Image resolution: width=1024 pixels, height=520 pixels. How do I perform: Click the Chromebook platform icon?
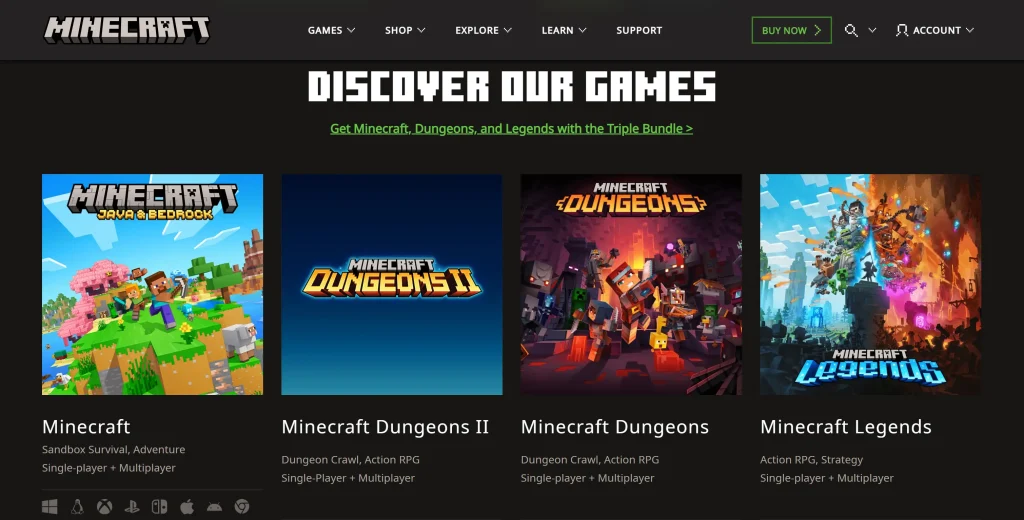pyautogui.click(x=242, y=506)
